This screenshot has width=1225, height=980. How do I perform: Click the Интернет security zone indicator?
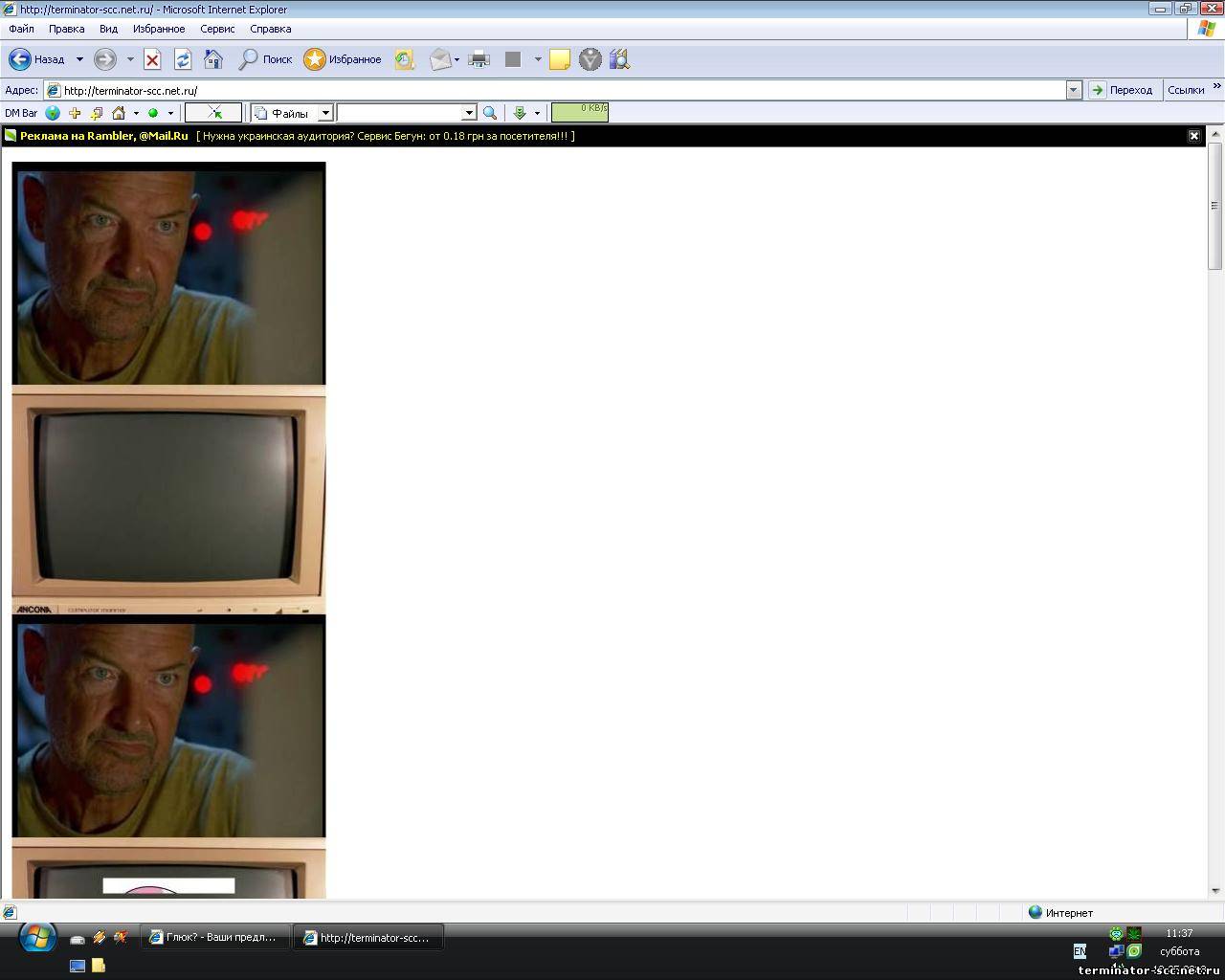[x=1060, y=913]
